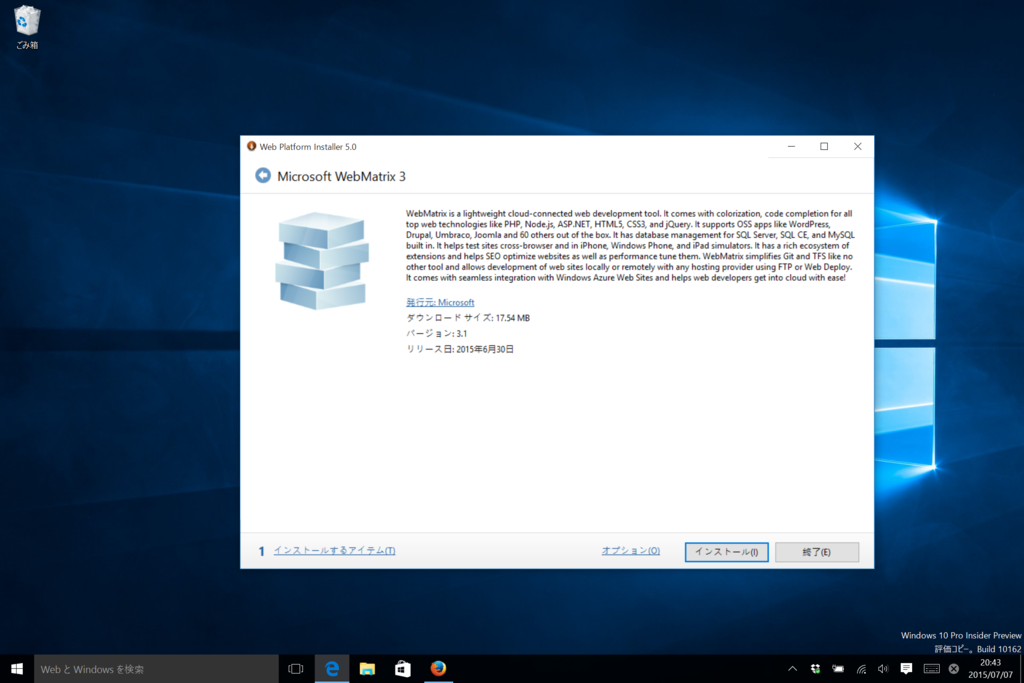
Task: Click the Microsoft WebMatrix 3 heading
Action: [341, 176]
